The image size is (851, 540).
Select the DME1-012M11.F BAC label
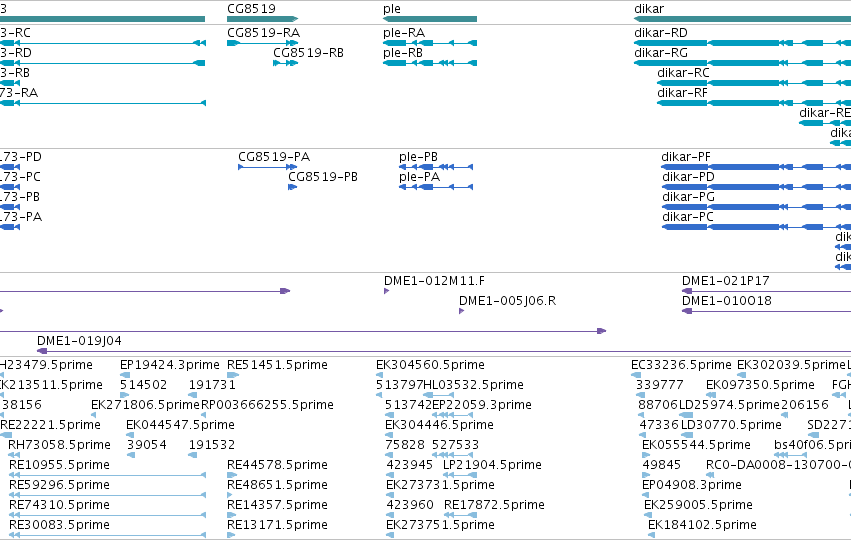[x=434, y=281]
